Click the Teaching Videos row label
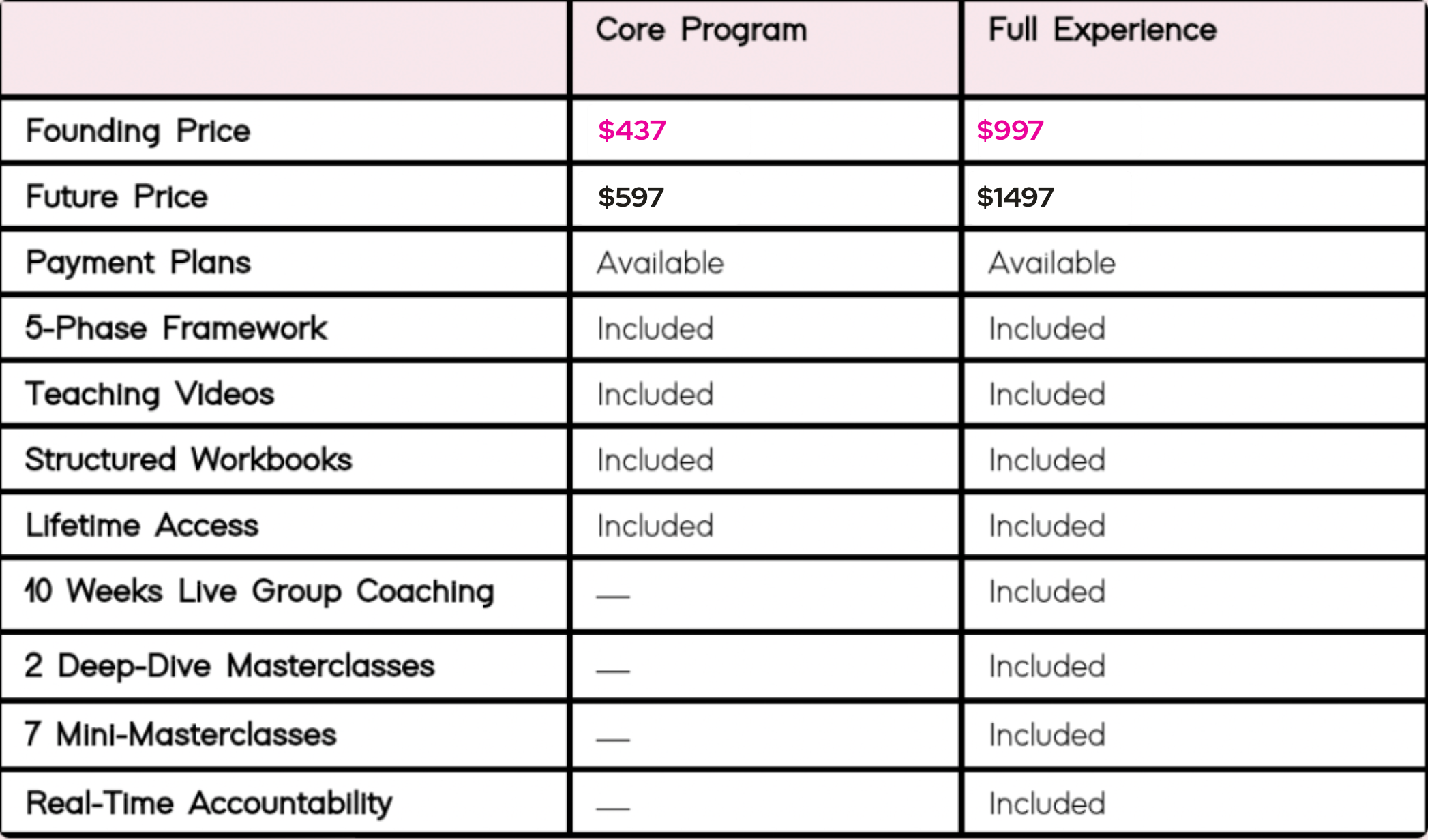Screen dimensions: 1432x840 [150, 394]
